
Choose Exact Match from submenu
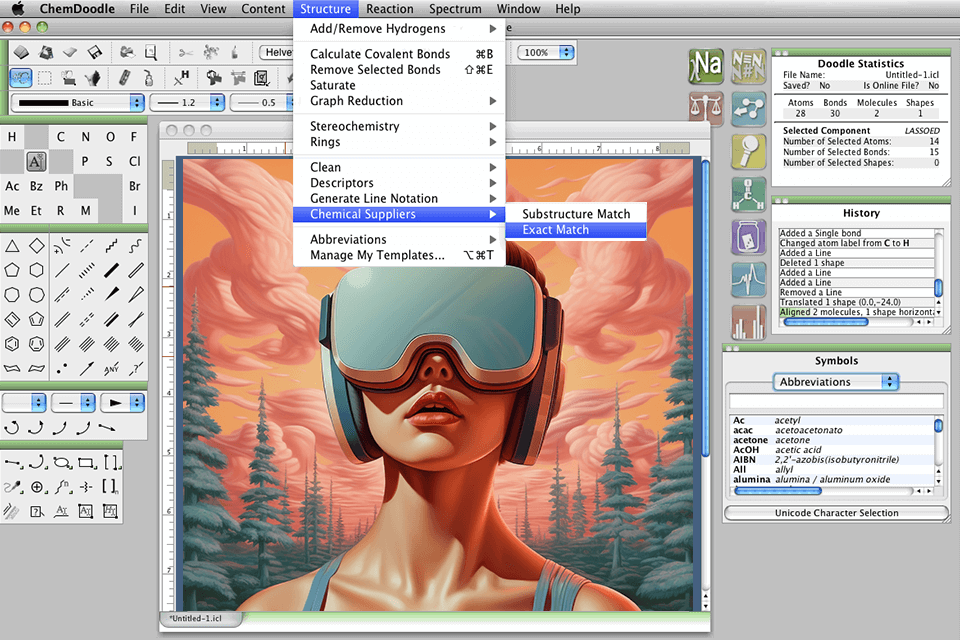point(555,230)
